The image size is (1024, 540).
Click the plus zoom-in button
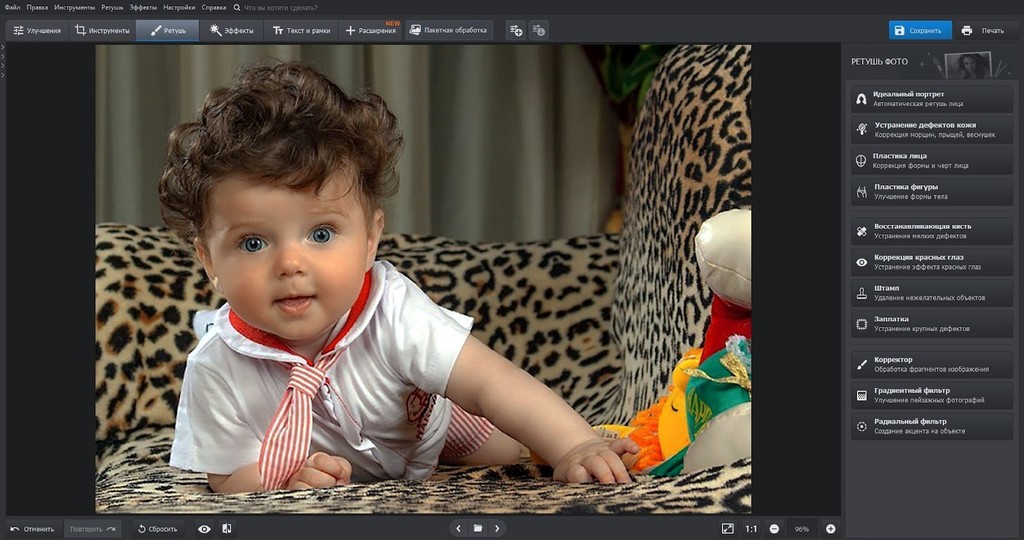pyautogui.click(x=830, y=529)
